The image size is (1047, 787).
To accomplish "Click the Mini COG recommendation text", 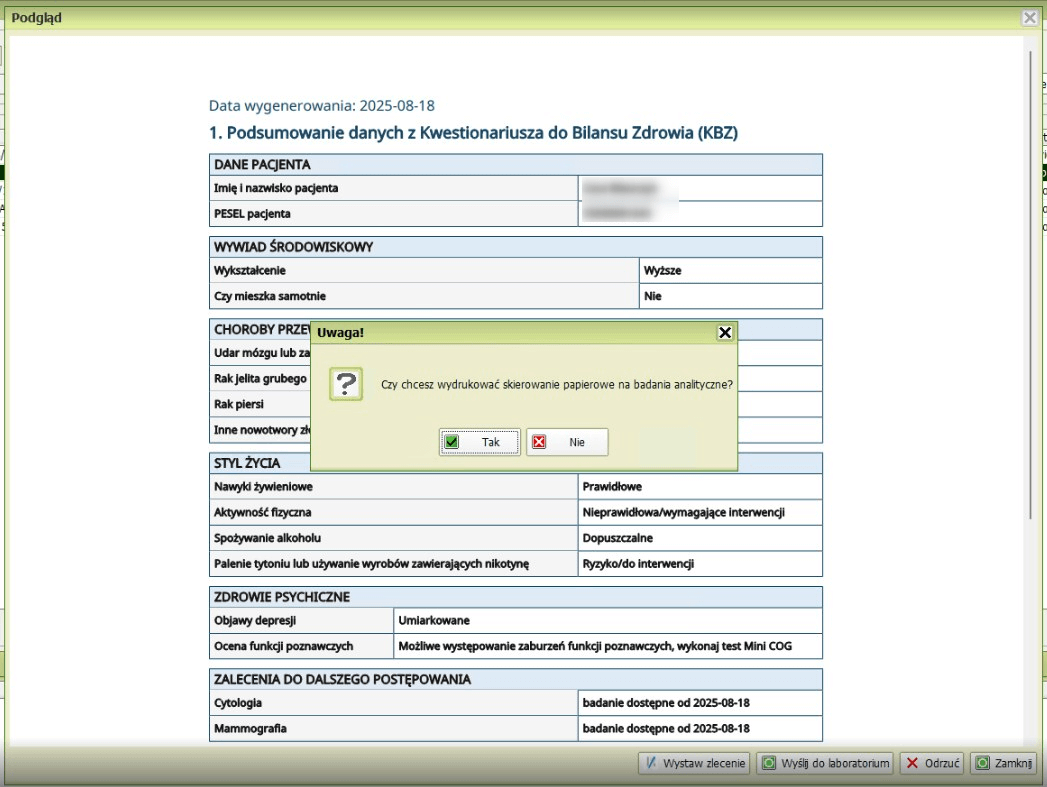I will (595, 646).
